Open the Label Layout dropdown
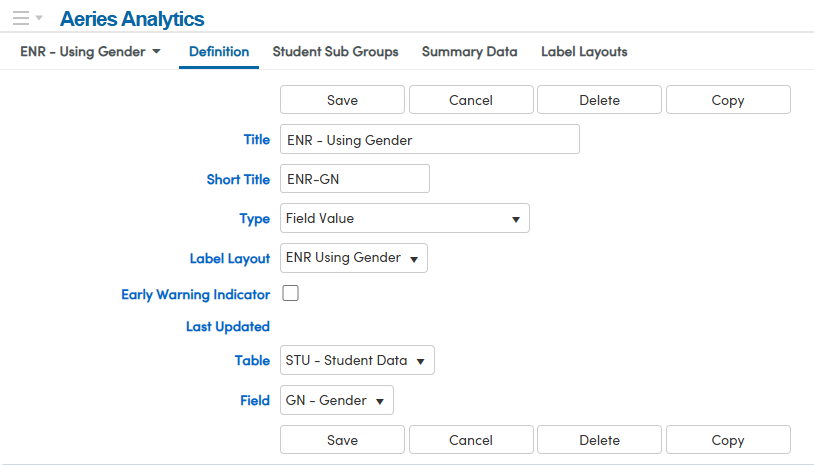Screen dimensions: 814x465 coord(354,258)
